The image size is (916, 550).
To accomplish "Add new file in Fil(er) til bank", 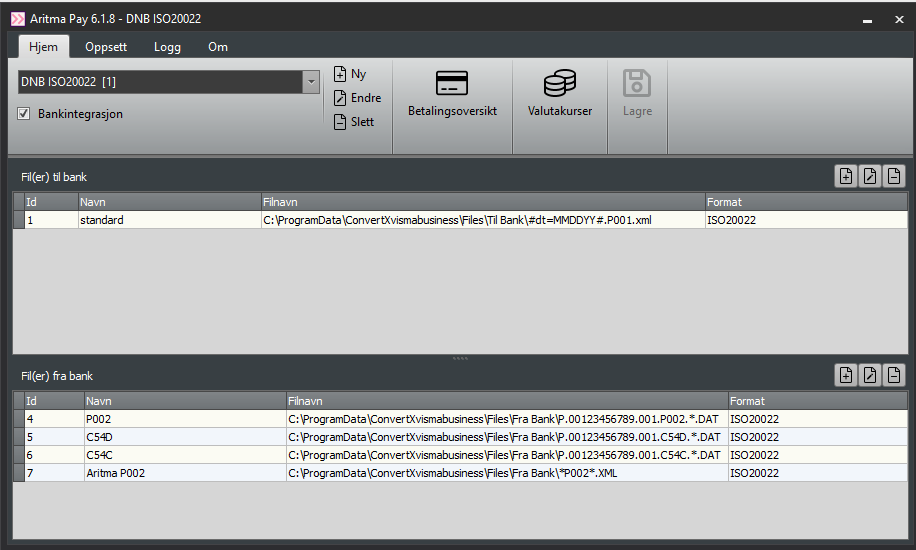I will (846, 176).
